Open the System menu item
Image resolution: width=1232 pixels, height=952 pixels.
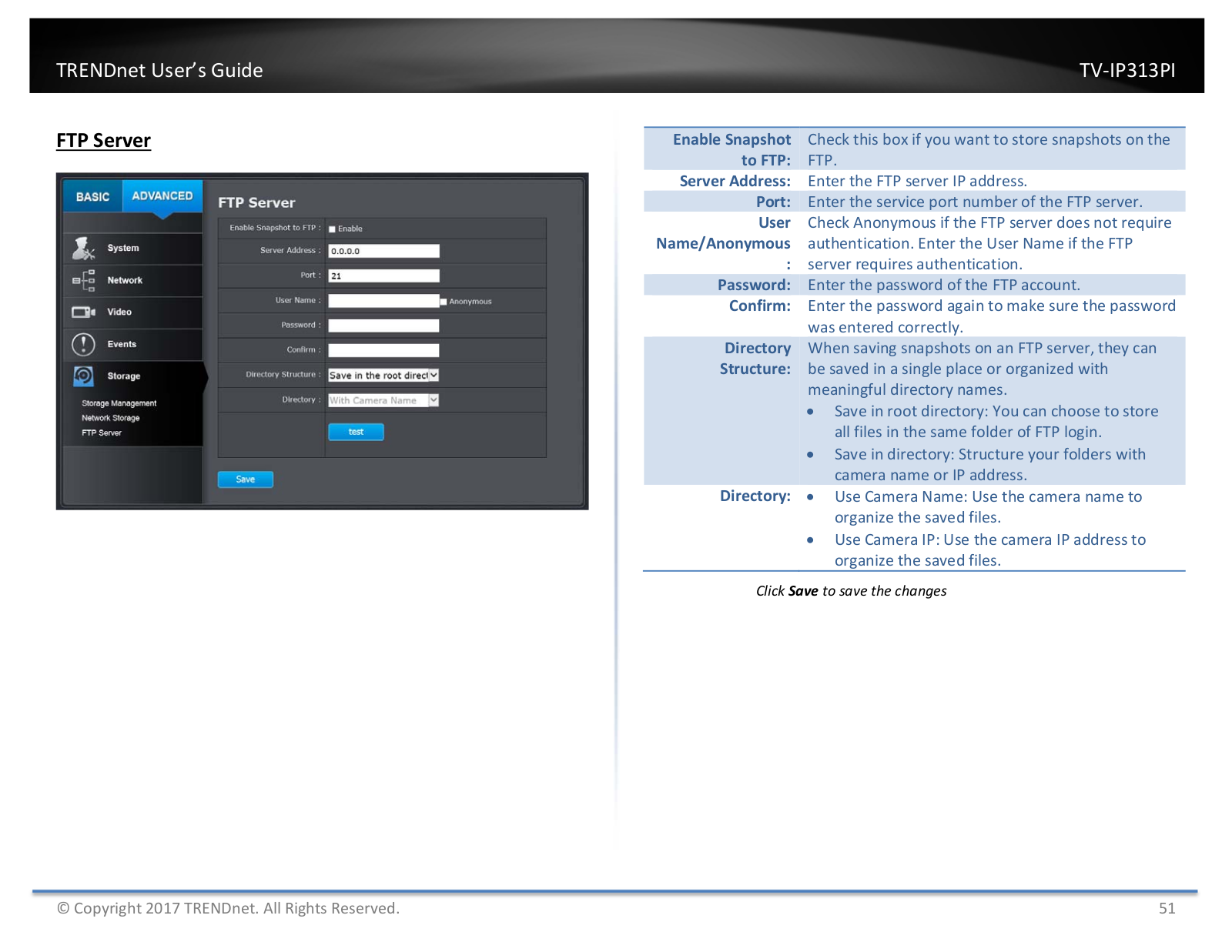coord(133,248)
